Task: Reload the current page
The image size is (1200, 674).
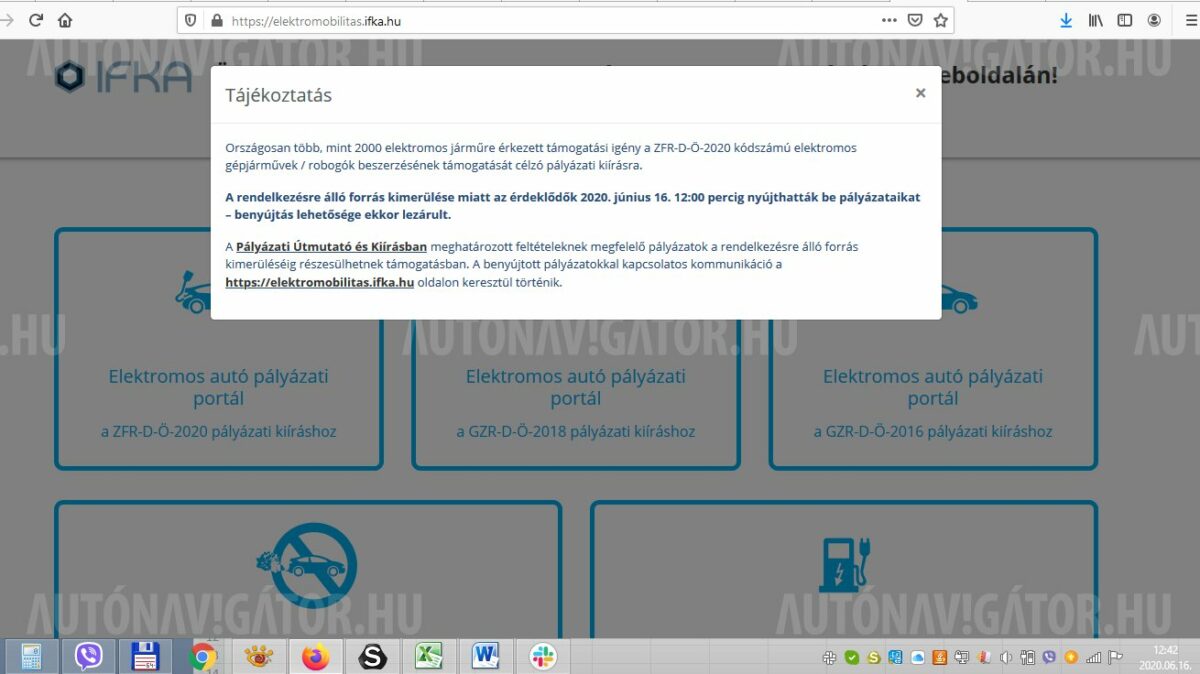Action: [x=36, y=20]
